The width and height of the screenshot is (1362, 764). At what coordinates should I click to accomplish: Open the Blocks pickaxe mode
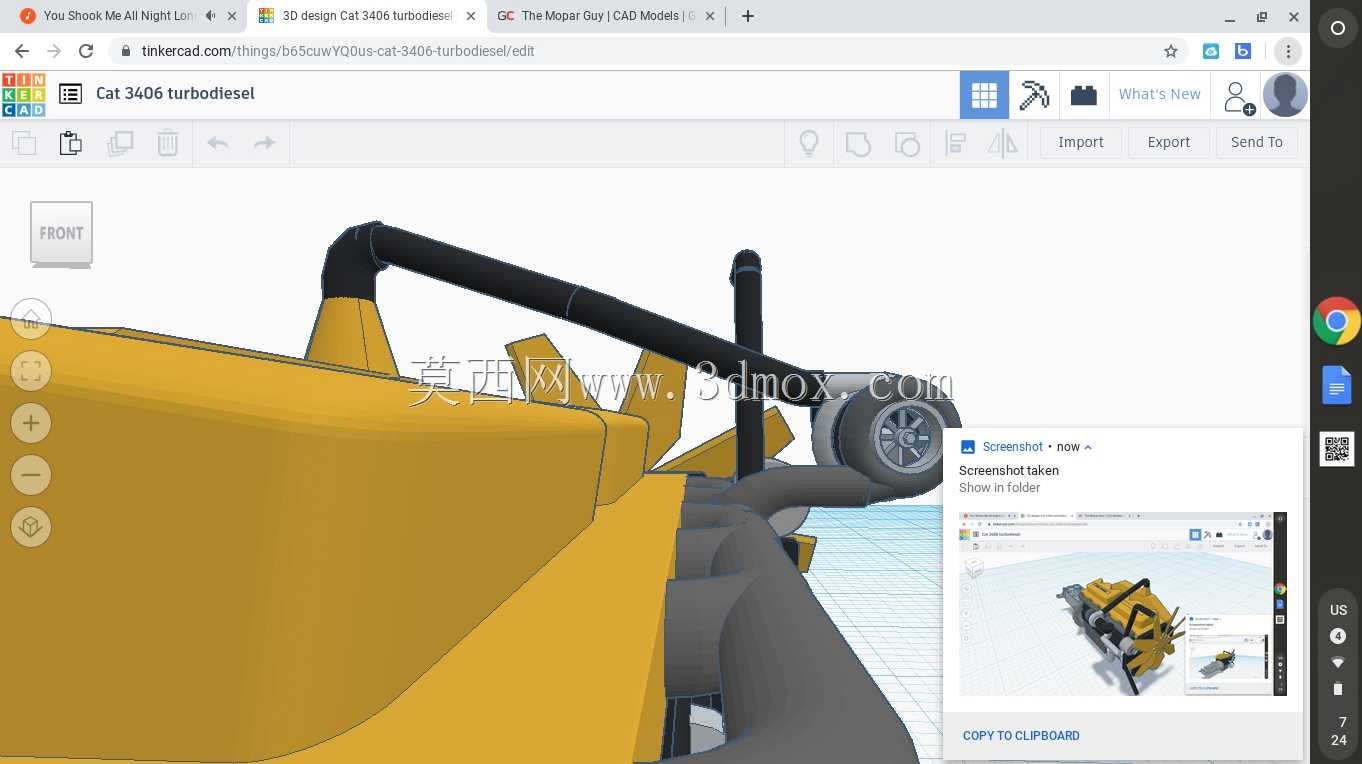1034,95
